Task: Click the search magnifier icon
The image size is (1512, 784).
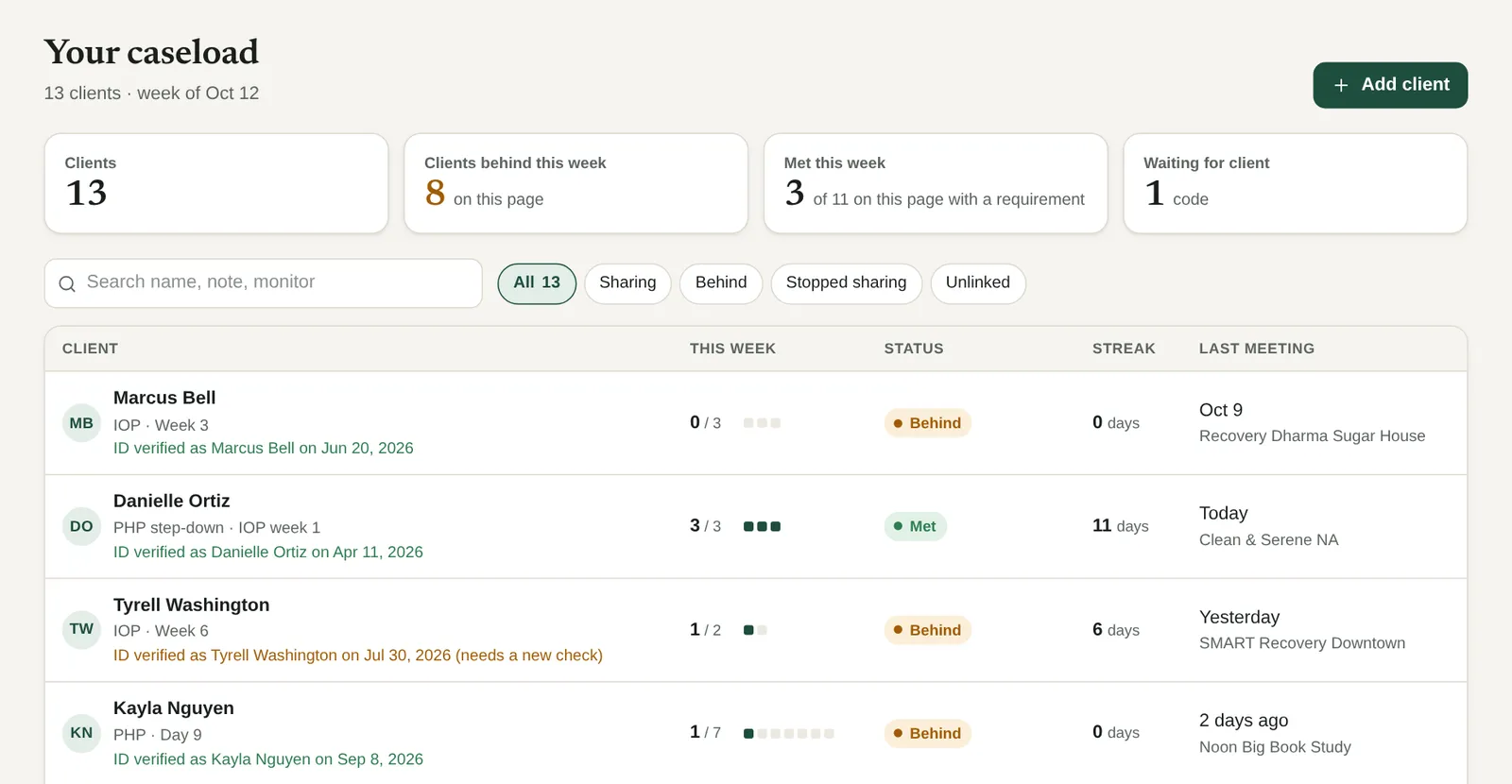Action: click(x=67, y=283)
